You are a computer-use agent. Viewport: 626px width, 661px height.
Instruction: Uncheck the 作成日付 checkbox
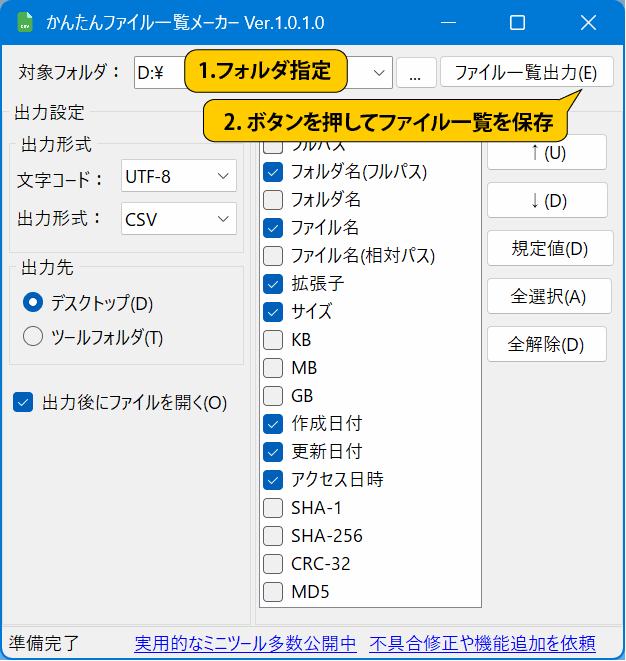click(273, 424)
